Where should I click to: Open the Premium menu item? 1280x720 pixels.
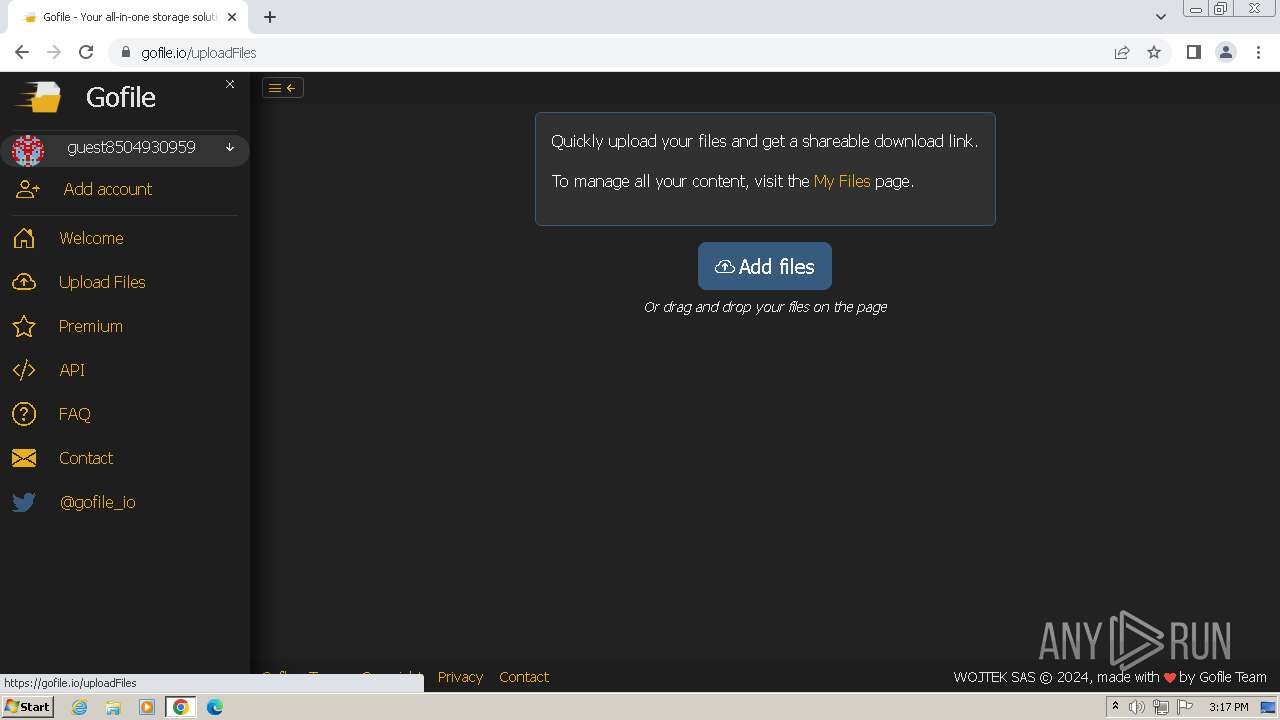tap(91, 326)
